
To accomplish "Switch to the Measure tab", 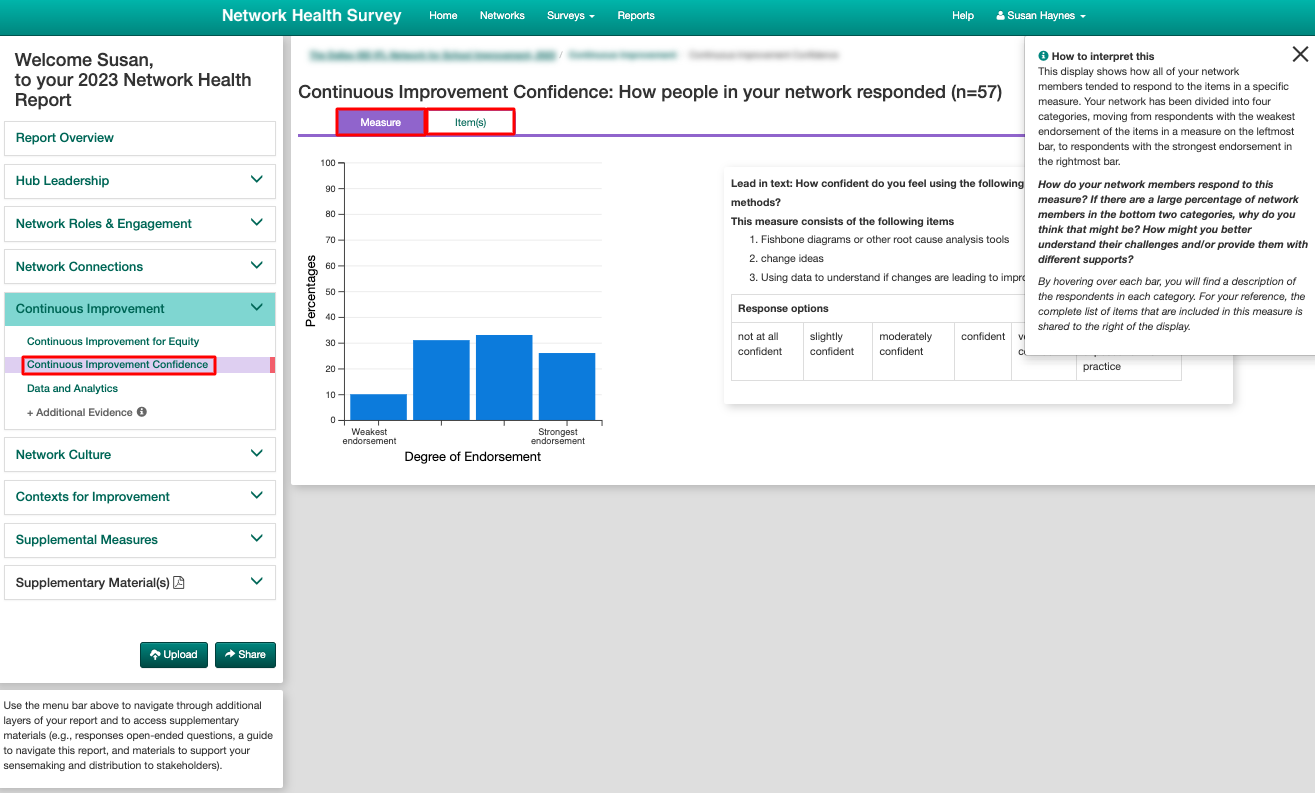I will pyautogui.click(x=381, y=122).
